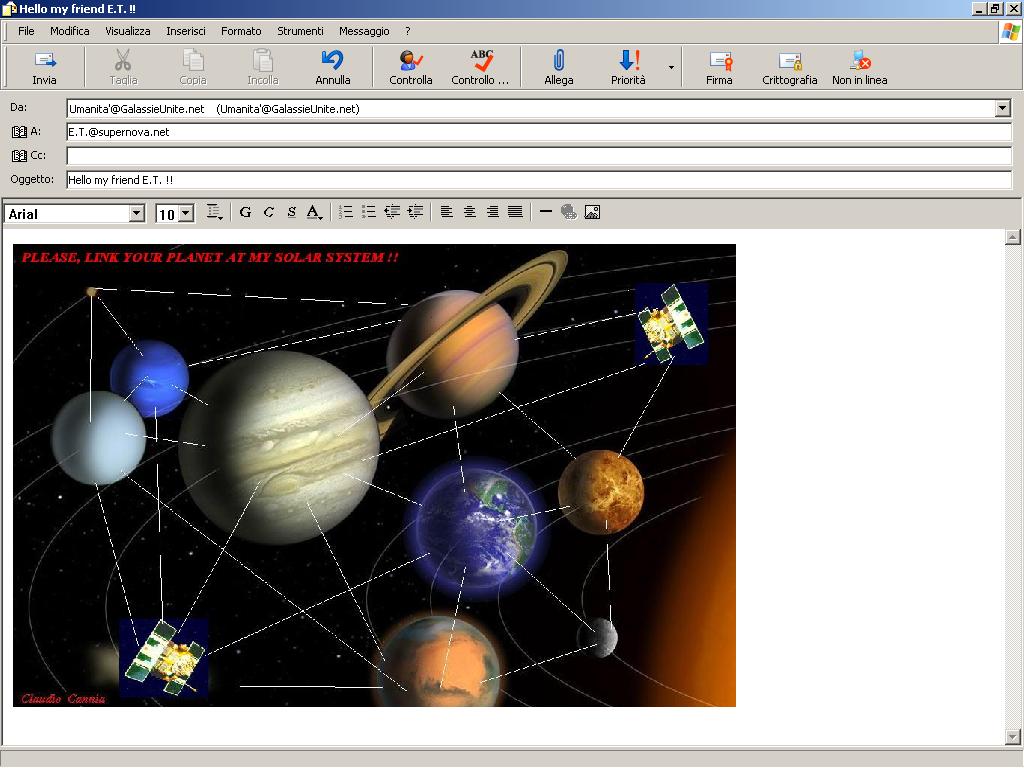Image resolution: width=1024 pixels, height=768 pixels.
Task: Decrease paragraph indent
Action: point(392,212)
